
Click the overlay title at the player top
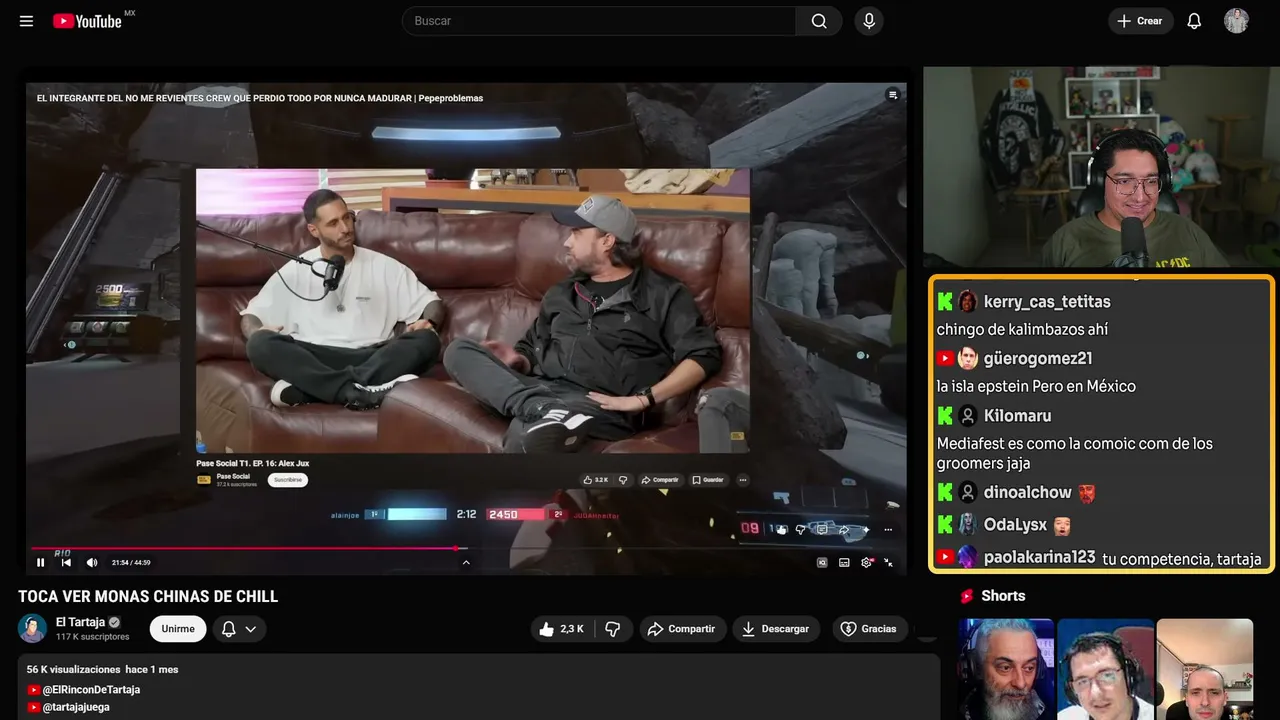(260, 98)
